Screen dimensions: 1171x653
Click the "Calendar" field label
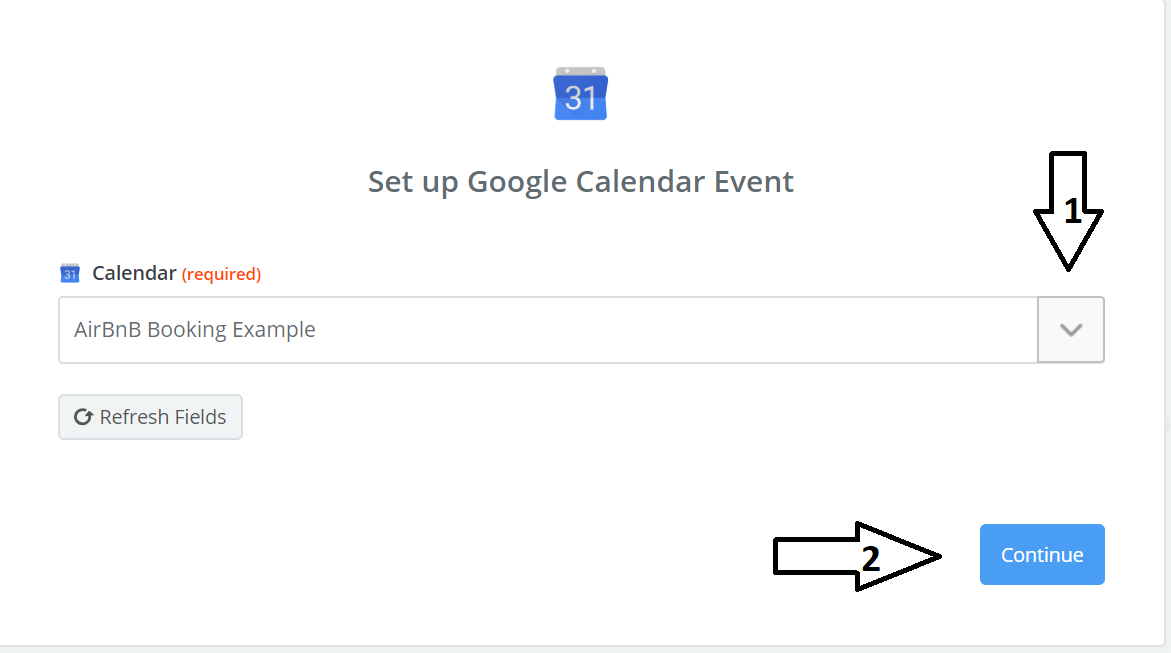coord(134,273)
